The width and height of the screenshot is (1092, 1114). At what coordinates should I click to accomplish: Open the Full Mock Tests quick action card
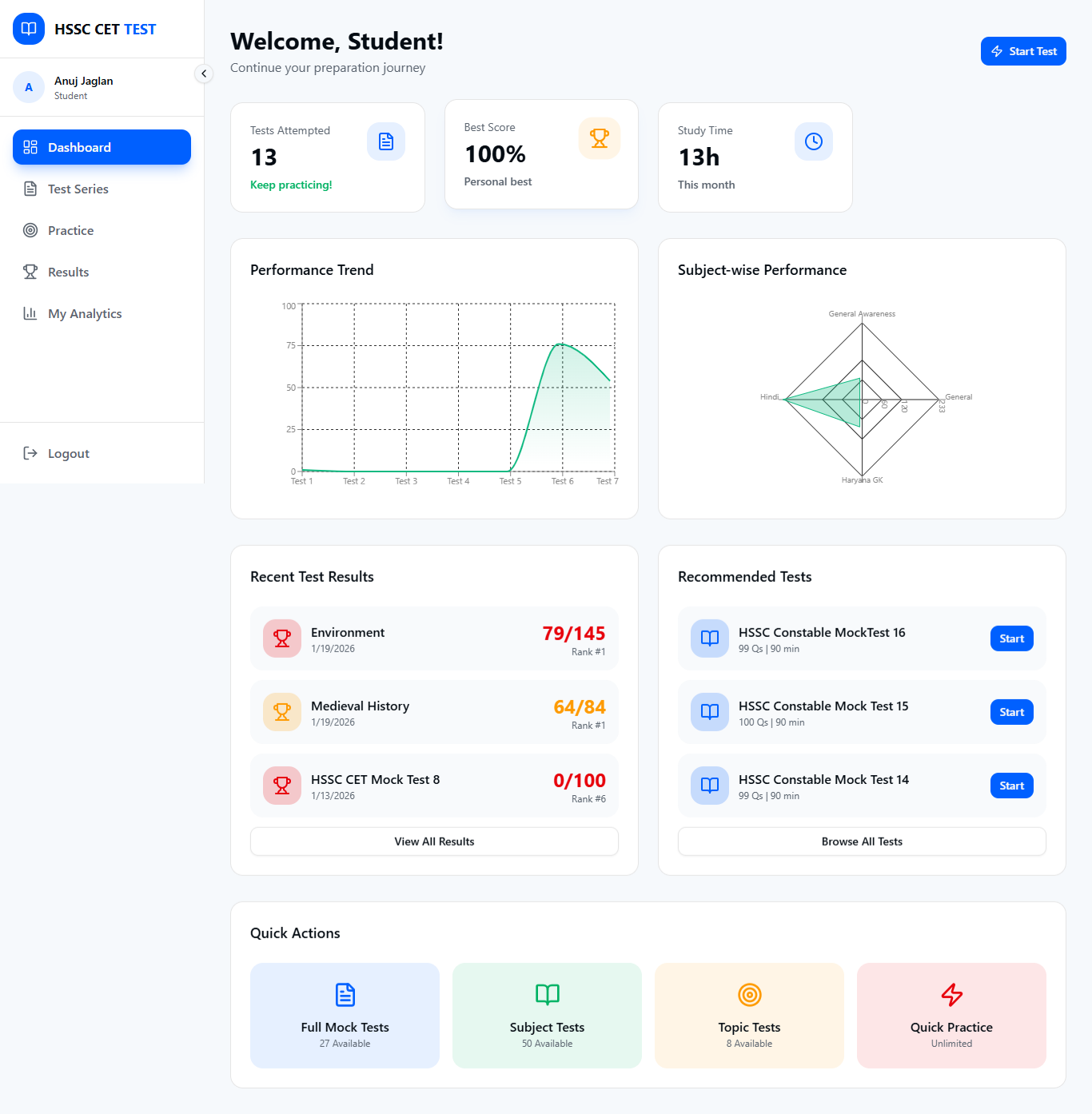pyautogui.click(x=345, y=1016)
